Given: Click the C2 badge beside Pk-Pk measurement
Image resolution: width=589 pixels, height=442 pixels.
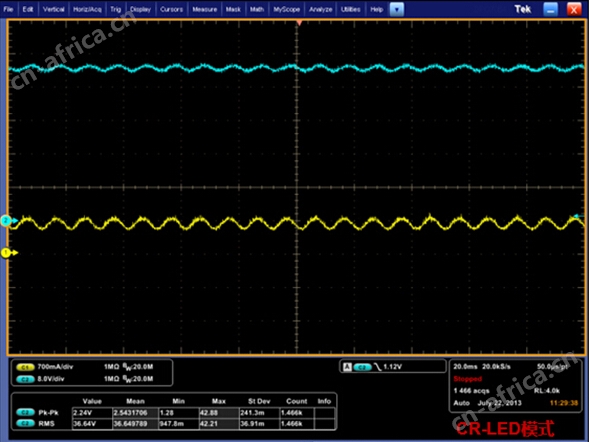Looking at the screenshot, I should 25,413.
